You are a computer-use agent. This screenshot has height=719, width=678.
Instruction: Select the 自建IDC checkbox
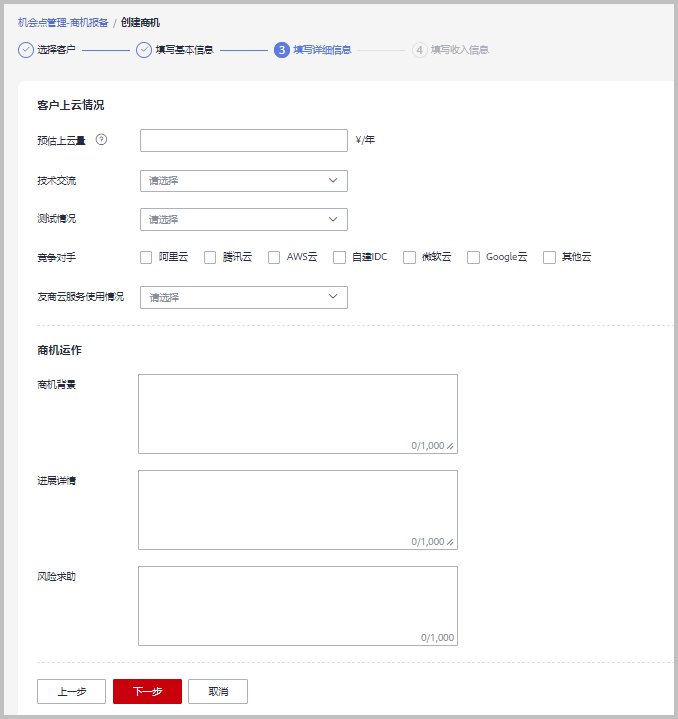pyautogui.click(x=339, y=257)
